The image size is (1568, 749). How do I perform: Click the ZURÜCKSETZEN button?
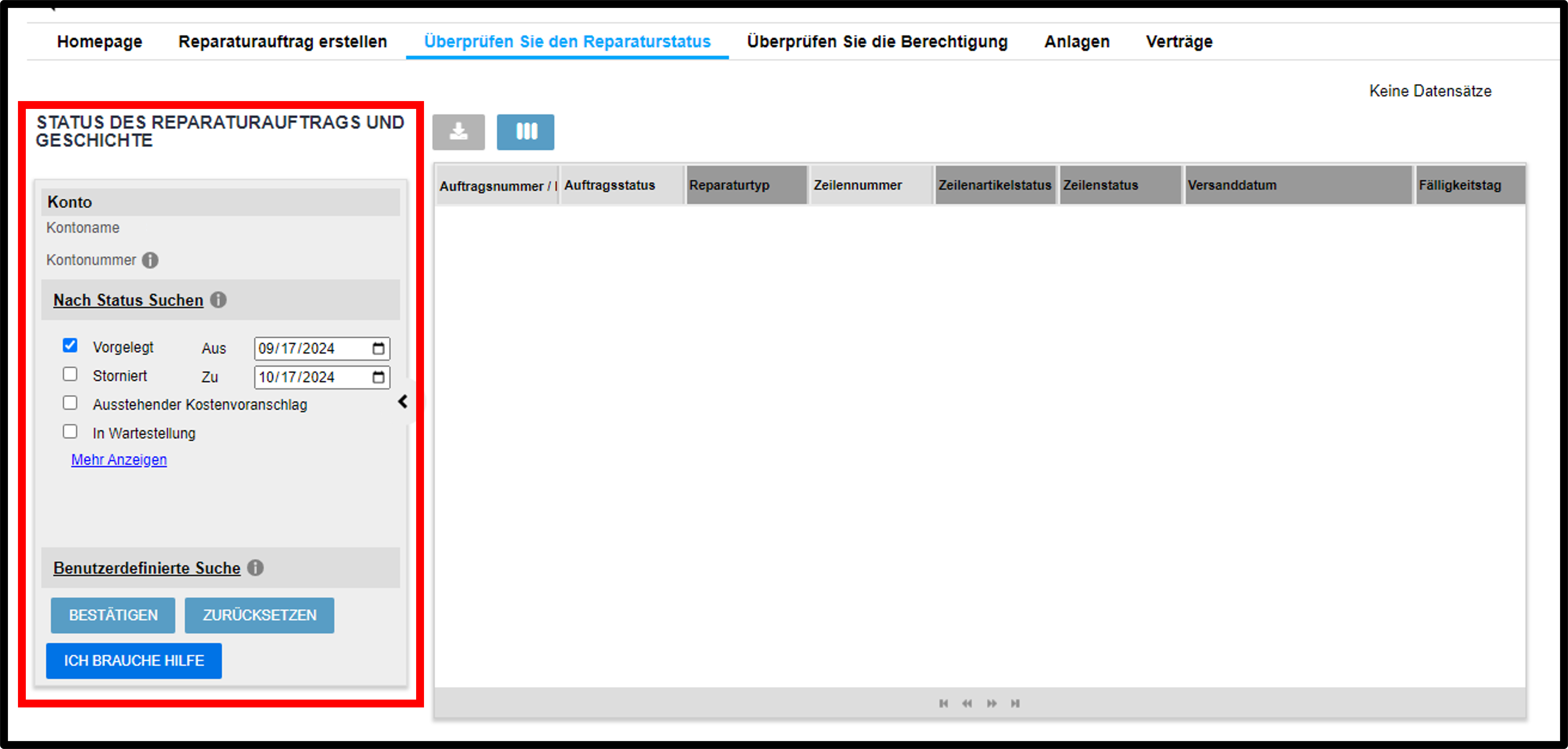(259, 615)
